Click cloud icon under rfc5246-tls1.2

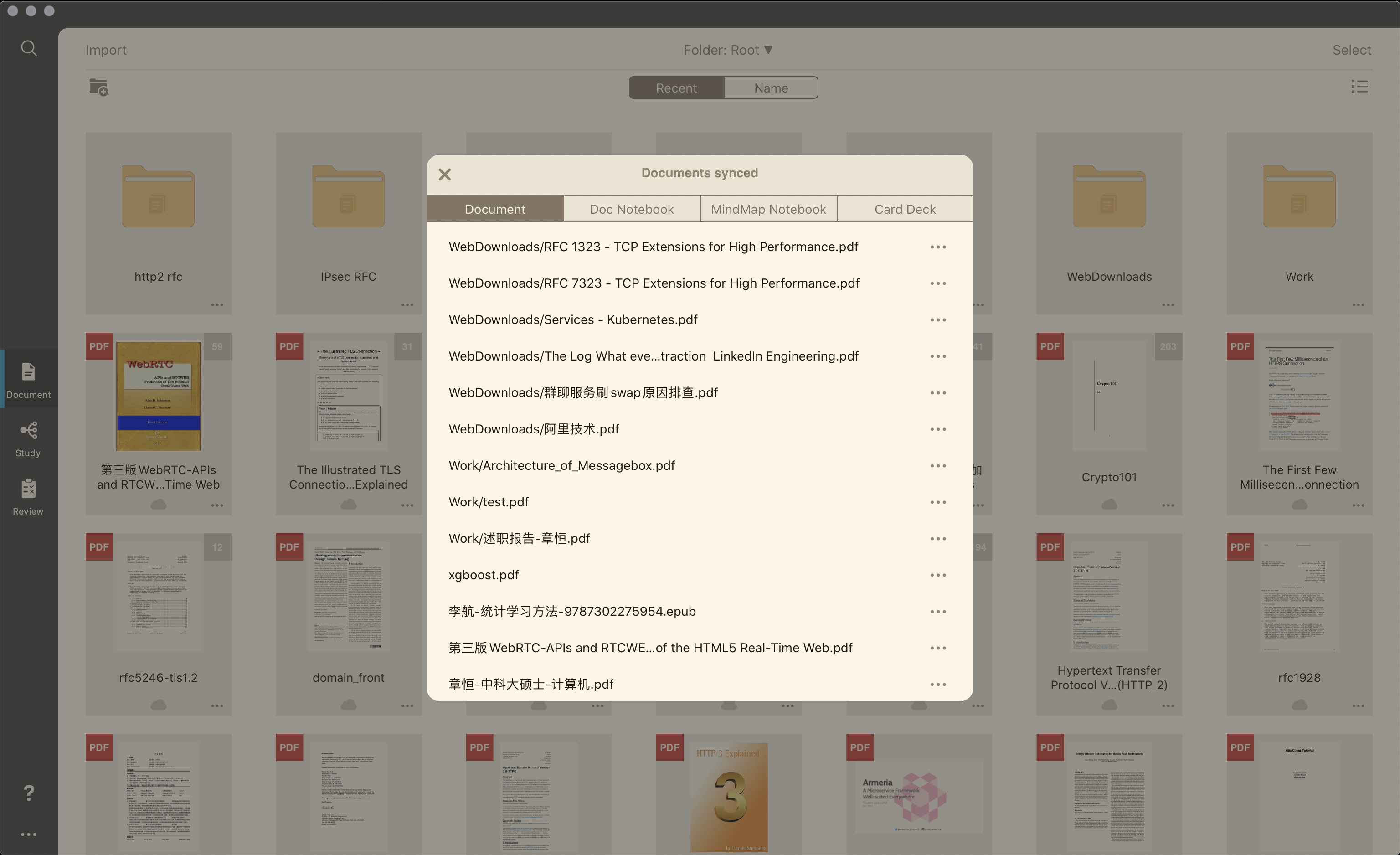coord(159,705)
